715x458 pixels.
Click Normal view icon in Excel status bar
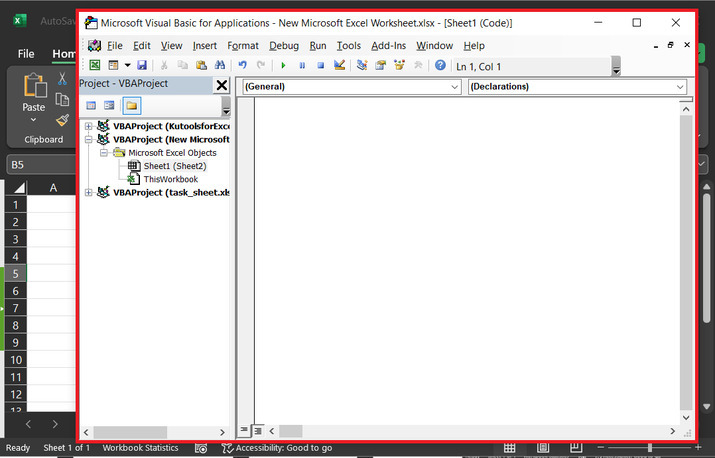tap(509, 448)
